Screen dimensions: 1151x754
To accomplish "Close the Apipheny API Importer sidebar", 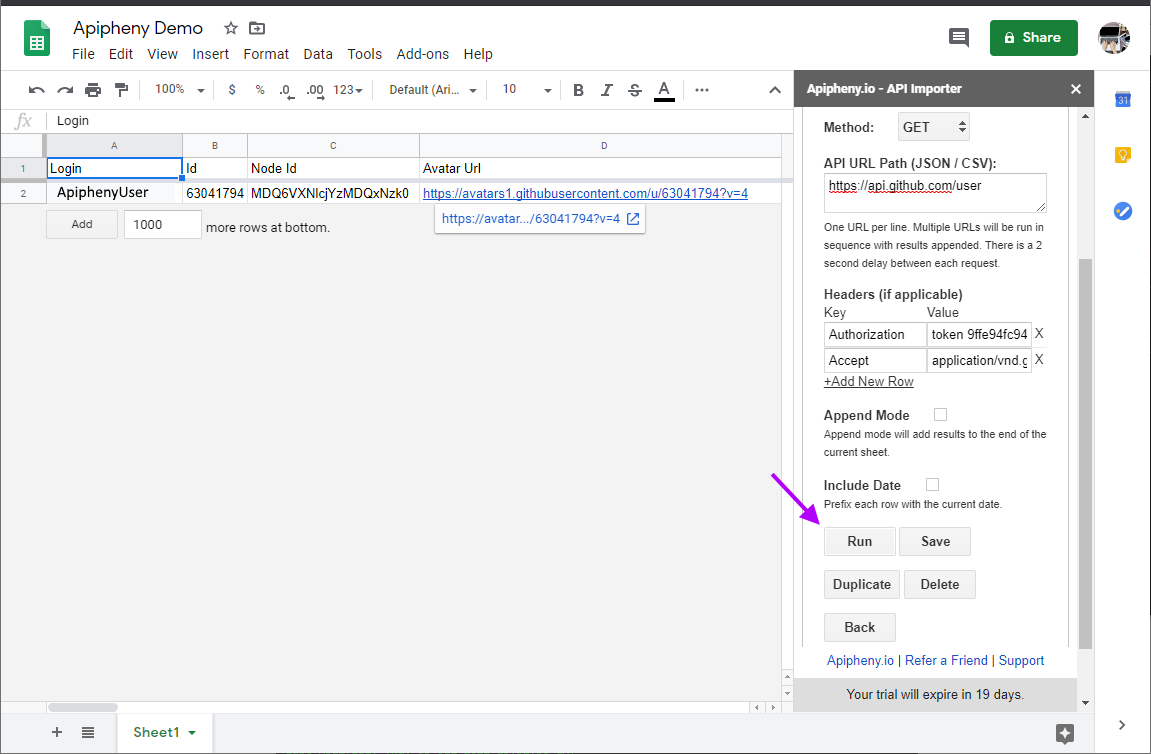I will click(1076, 89).
